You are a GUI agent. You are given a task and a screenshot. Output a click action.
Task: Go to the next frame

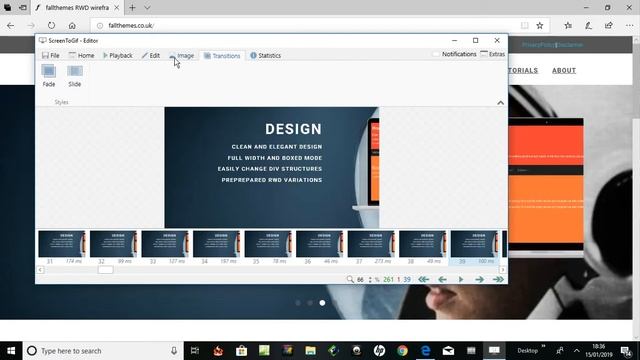[x=479, y=280]
